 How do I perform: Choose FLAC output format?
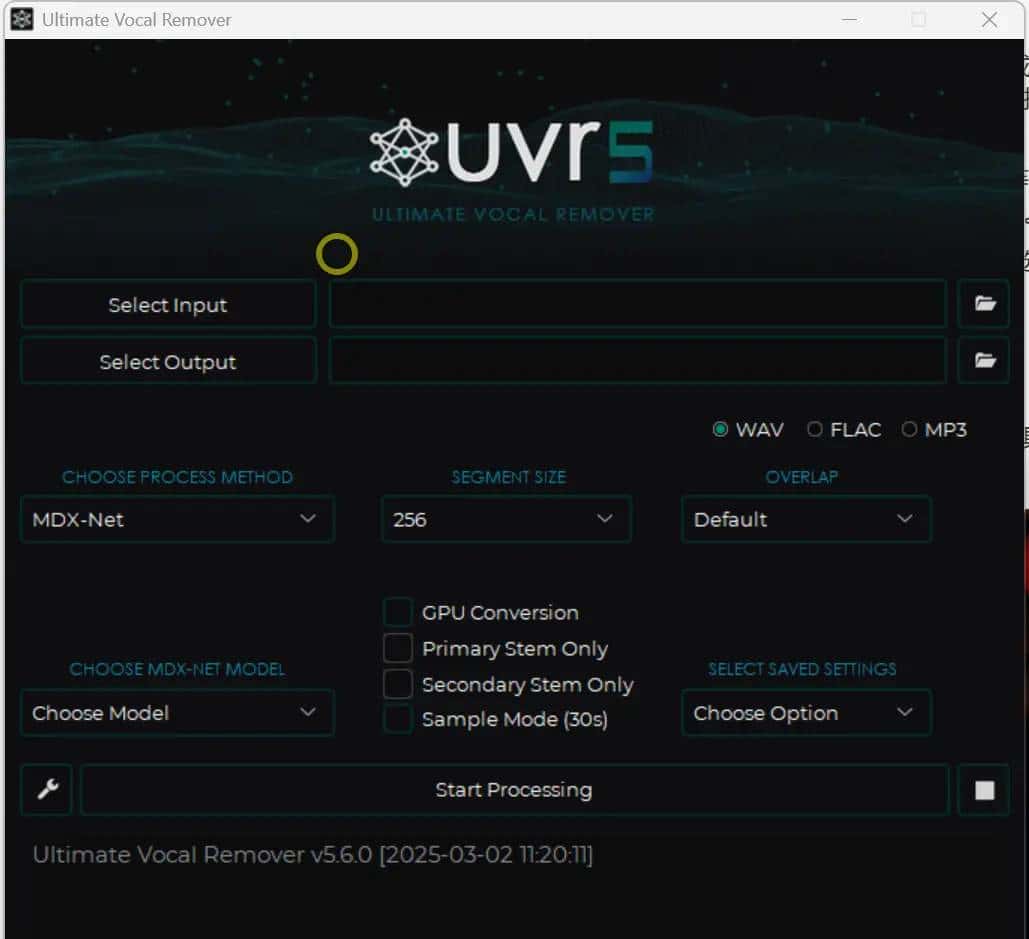point(816,429)
